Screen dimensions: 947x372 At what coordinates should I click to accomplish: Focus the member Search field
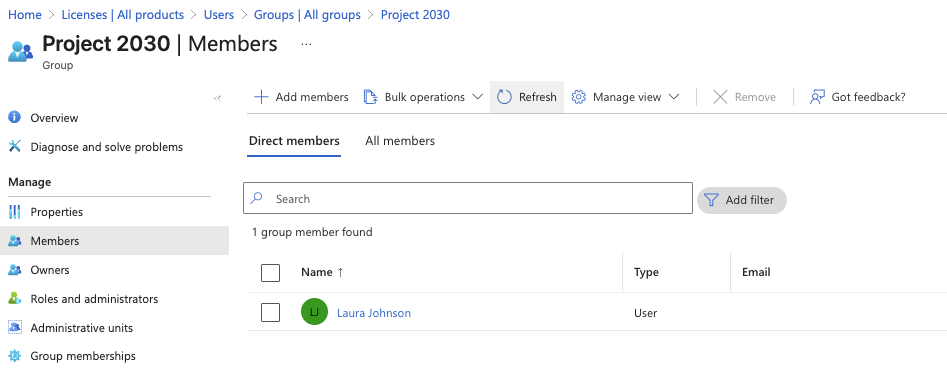(x=467, y=198)
